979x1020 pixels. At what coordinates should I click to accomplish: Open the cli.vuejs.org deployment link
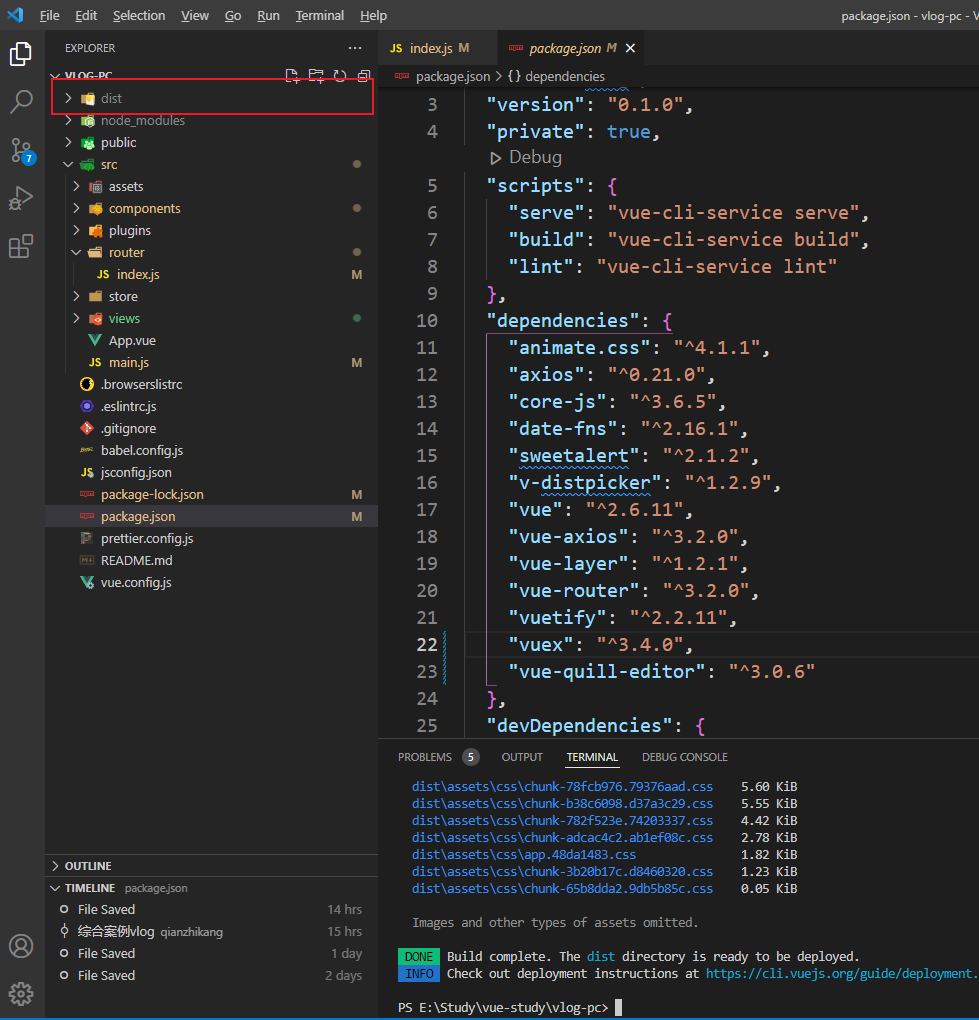(842, 974)
